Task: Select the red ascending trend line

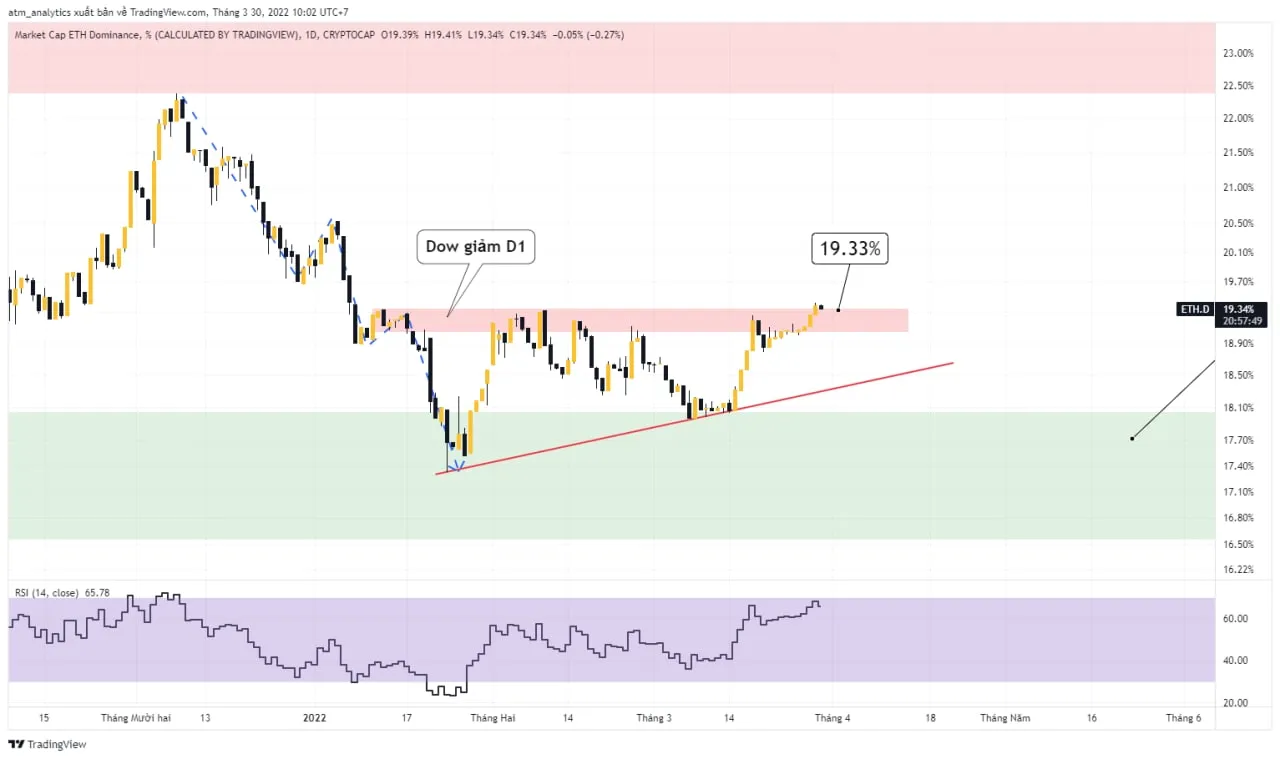Action: [695, 417]
